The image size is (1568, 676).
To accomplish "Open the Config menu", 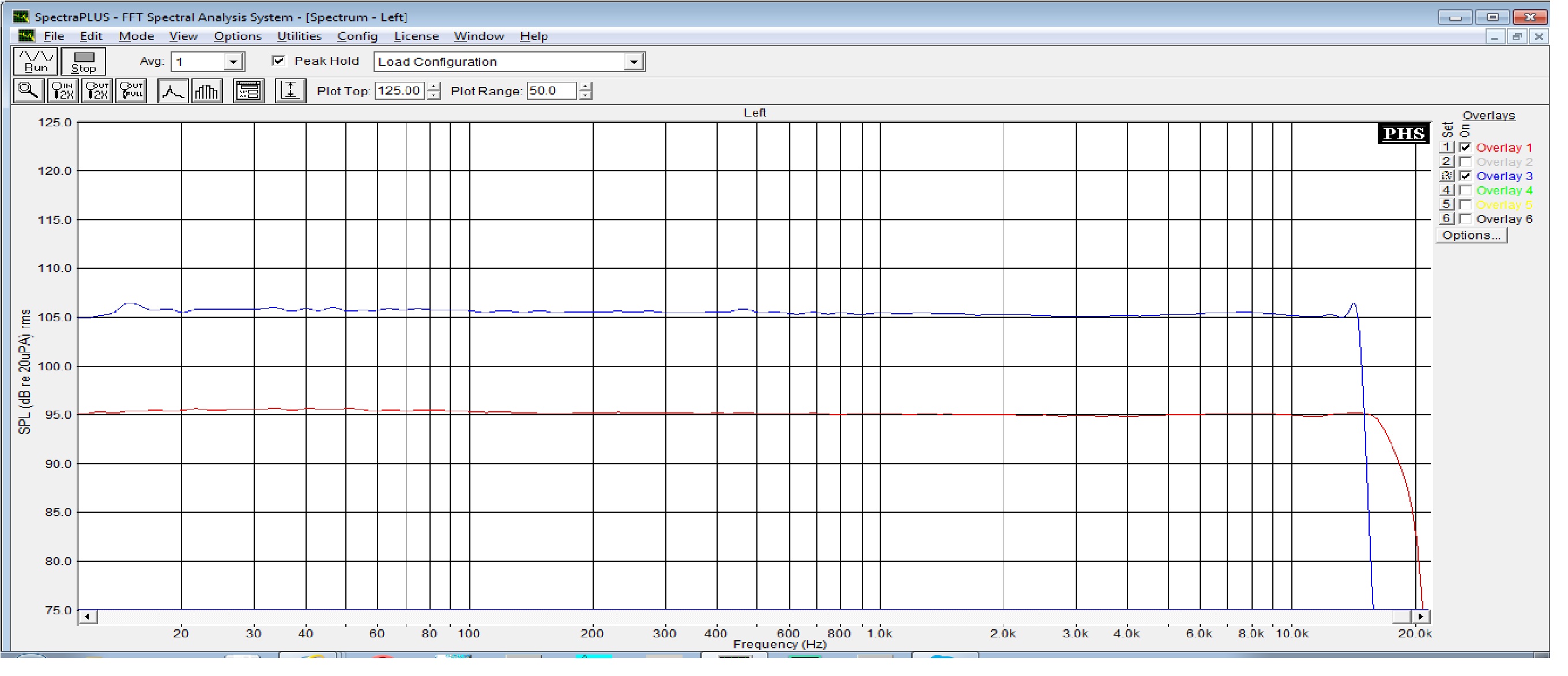I will [357, 36].
